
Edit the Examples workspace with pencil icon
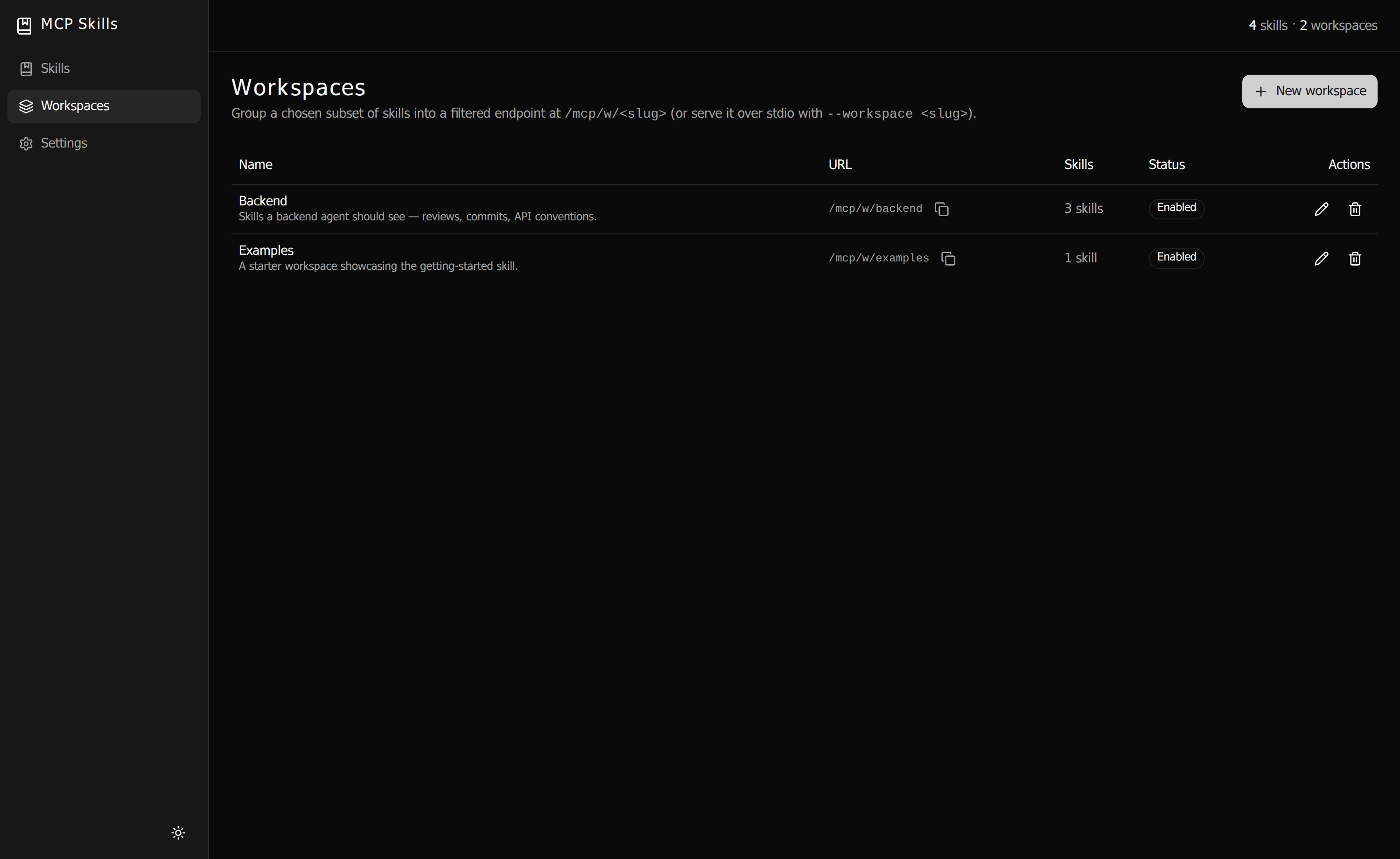[x=1322, y=259]
